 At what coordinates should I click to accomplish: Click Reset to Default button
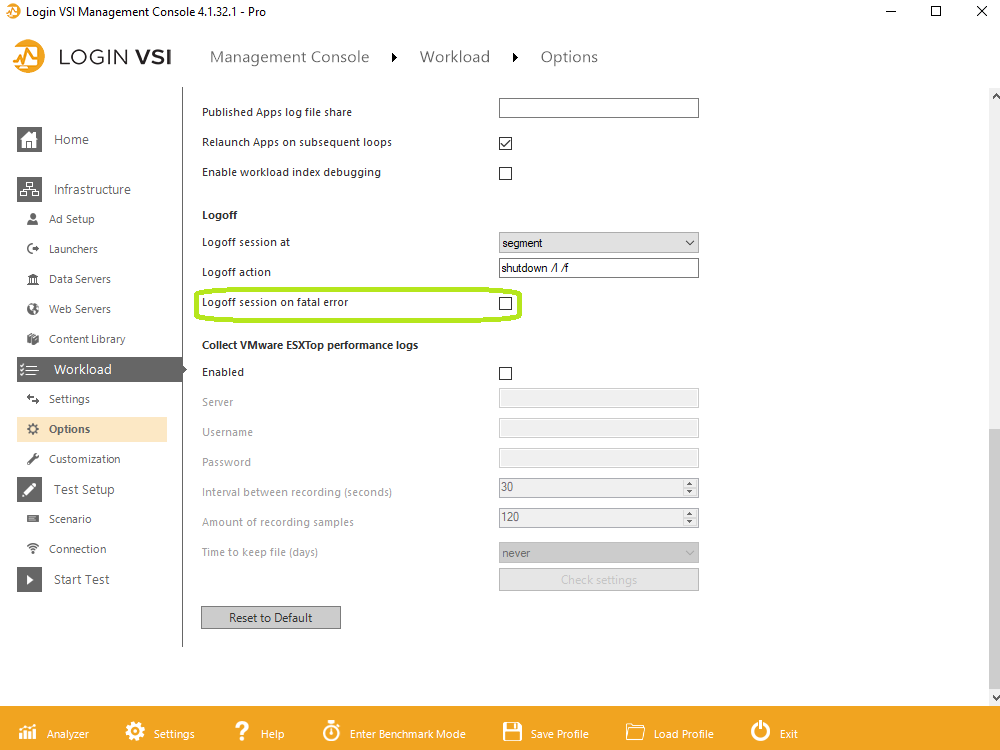271,617
